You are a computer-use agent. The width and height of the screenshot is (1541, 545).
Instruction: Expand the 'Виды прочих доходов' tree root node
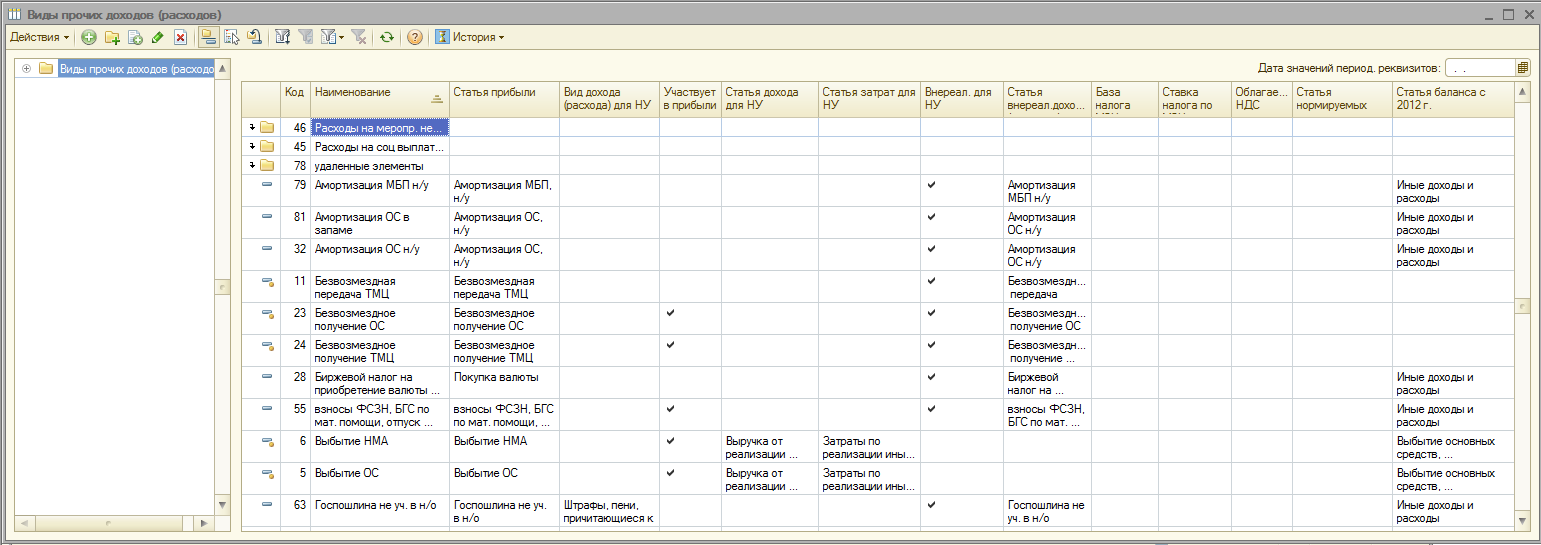26,69
